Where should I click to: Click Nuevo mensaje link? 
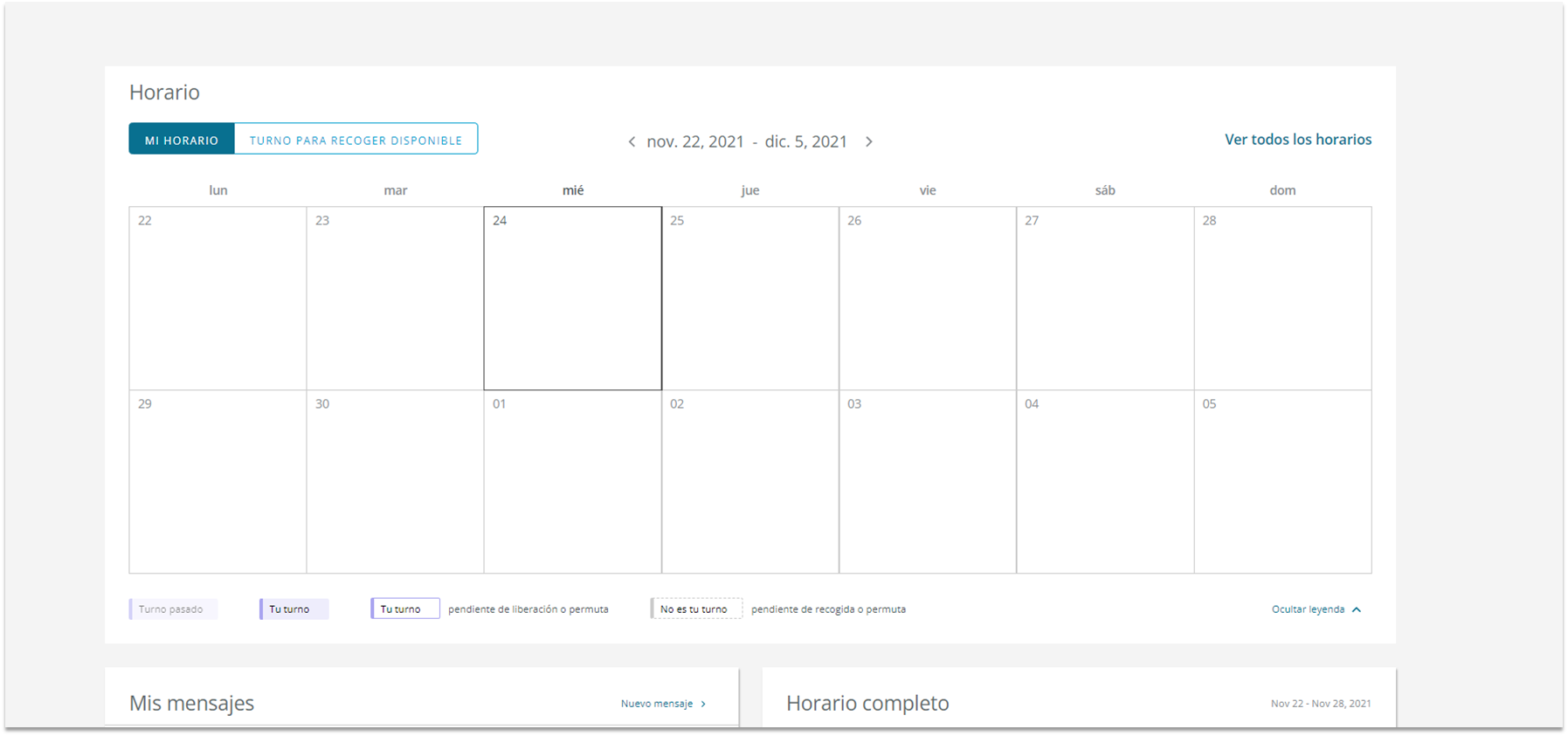tap(656, 704)
